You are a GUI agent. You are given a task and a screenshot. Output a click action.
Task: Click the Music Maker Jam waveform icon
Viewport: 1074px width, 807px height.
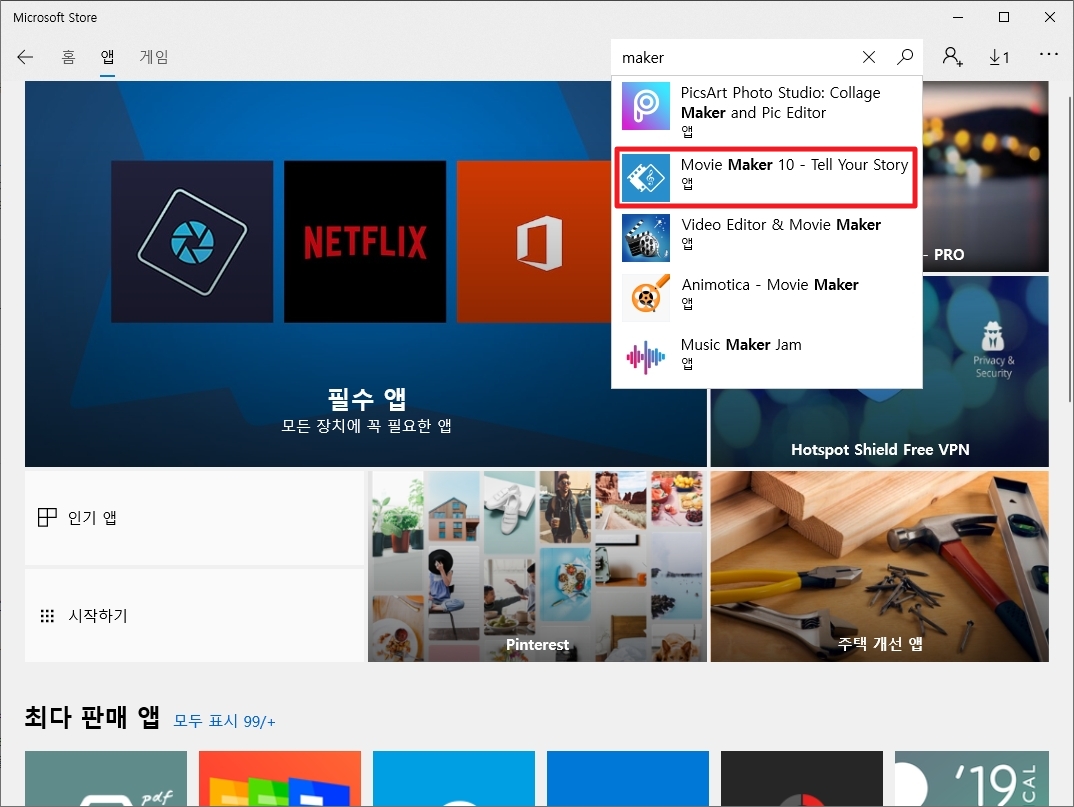tap(646, 357)
